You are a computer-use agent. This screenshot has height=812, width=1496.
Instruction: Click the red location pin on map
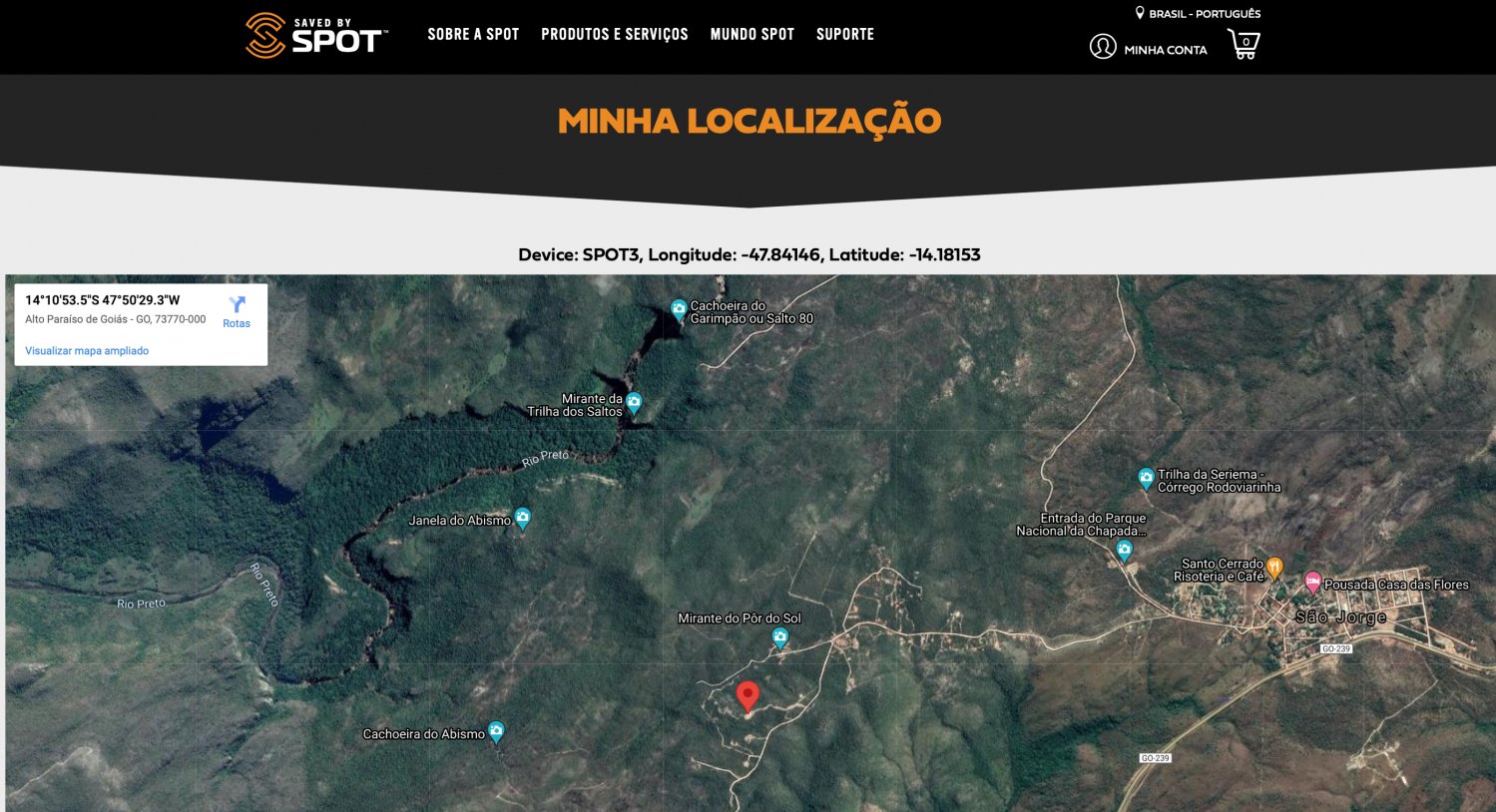(x=748, y=695)
